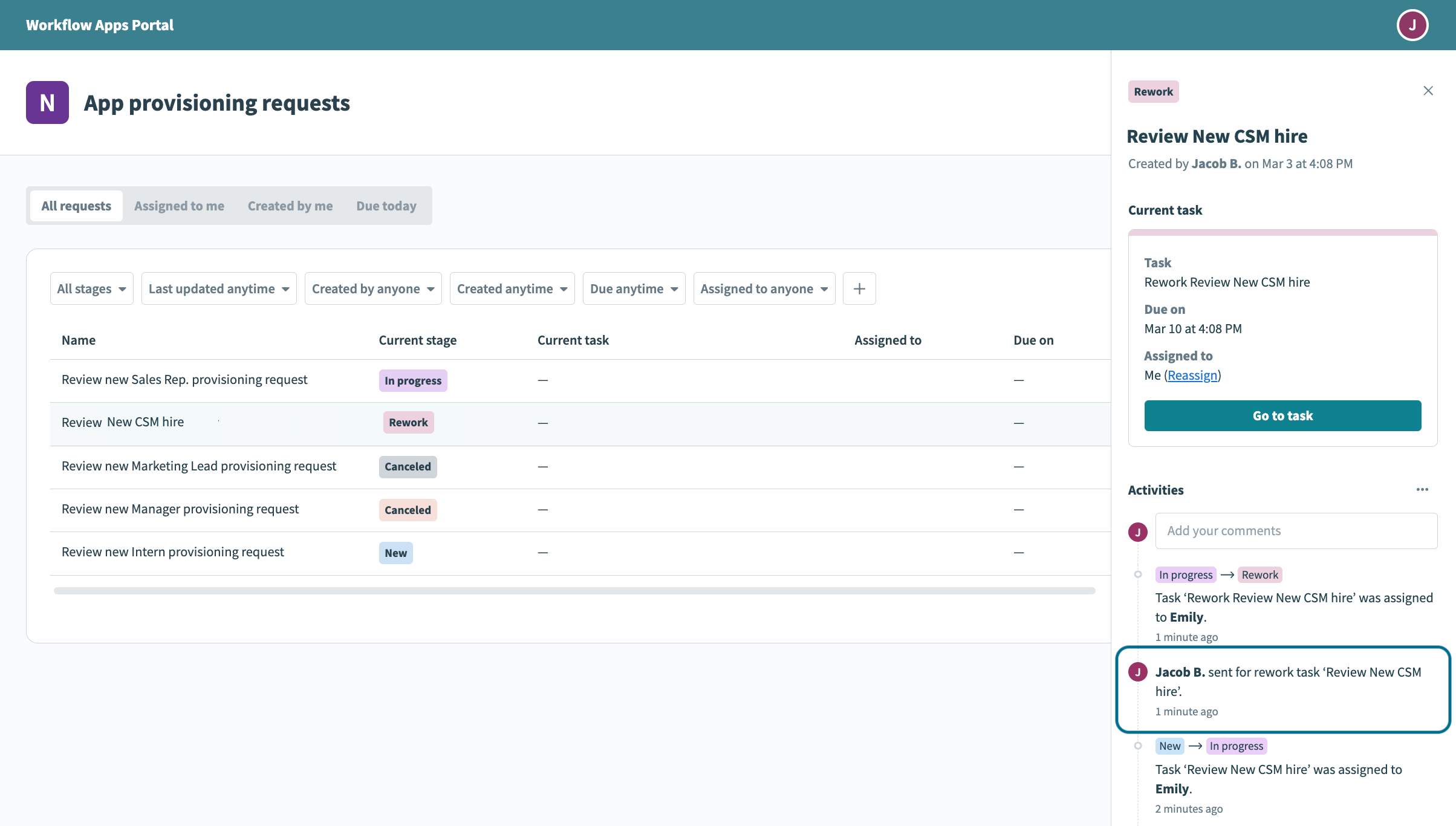Open the Assigned to anyone dropdown
Image resolution: width=1456 pixels, height=826 pixels.
point(764,288)
